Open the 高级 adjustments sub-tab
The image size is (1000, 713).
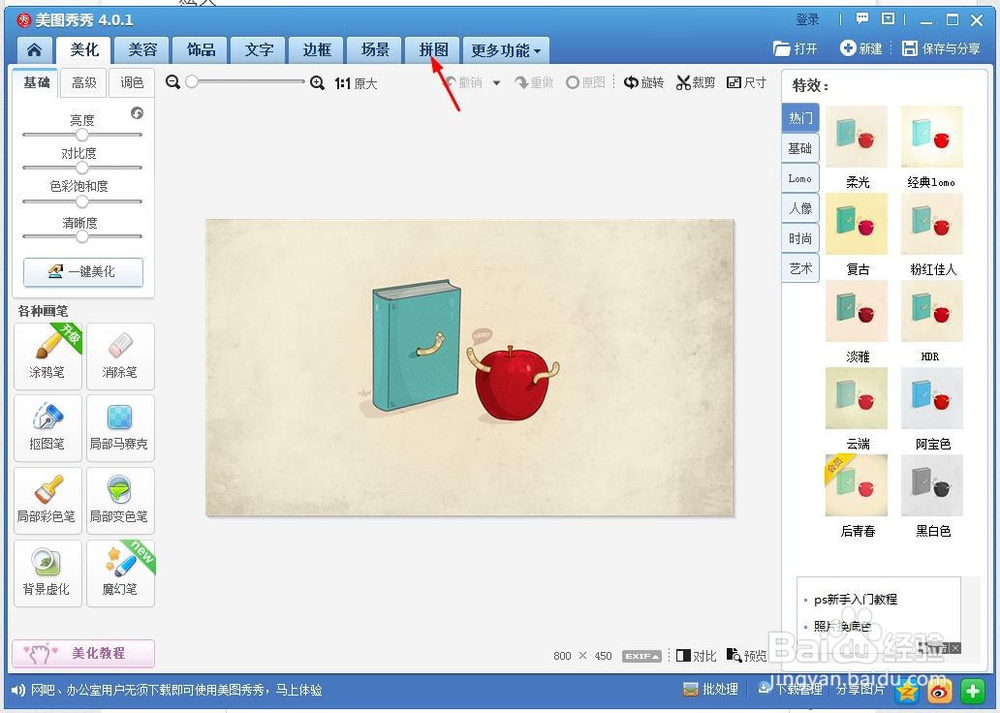coord(84,82)
